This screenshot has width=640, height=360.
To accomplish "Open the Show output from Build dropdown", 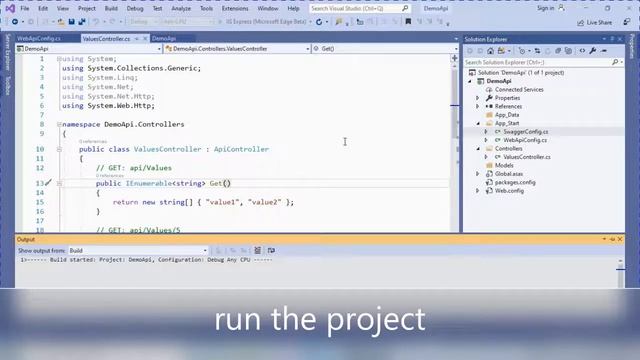I will [x=138, y=250].
